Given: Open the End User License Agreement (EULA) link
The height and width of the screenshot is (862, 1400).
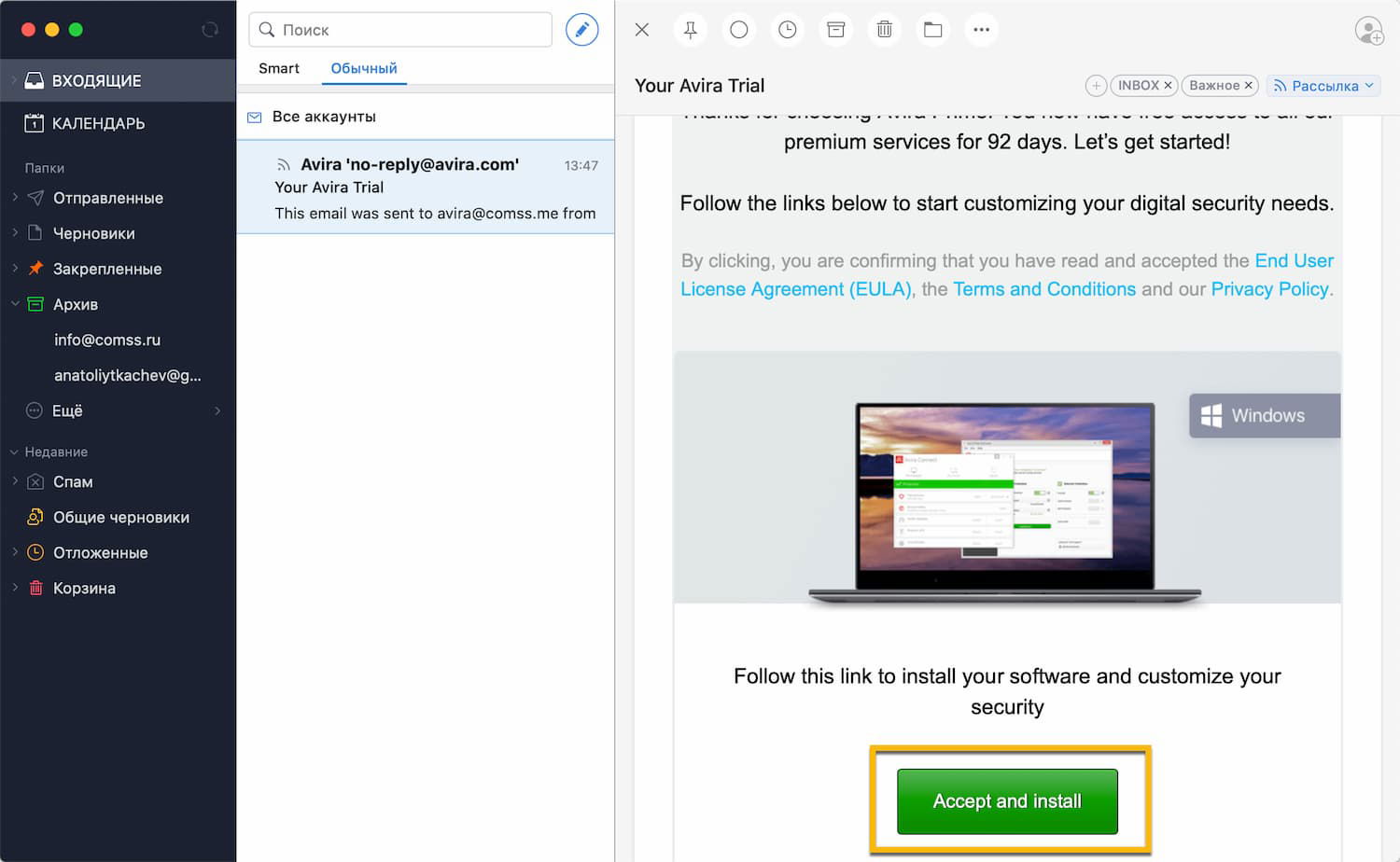Looking at the screenshot, I should (x=796, y=289).
